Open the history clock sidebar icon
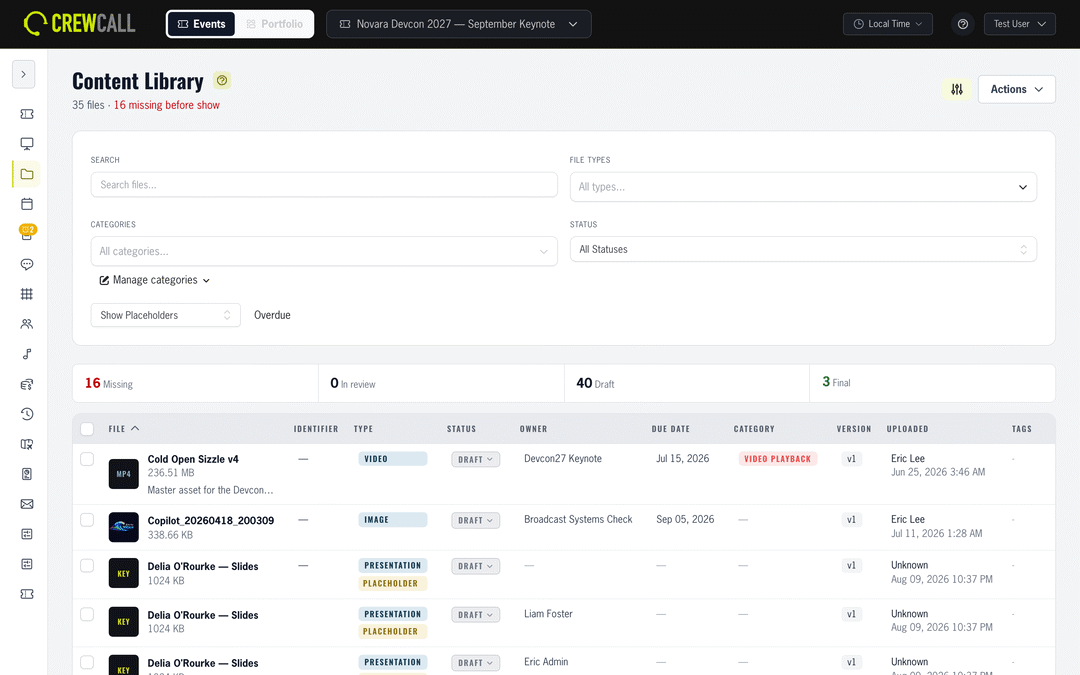 click(27, 414)
